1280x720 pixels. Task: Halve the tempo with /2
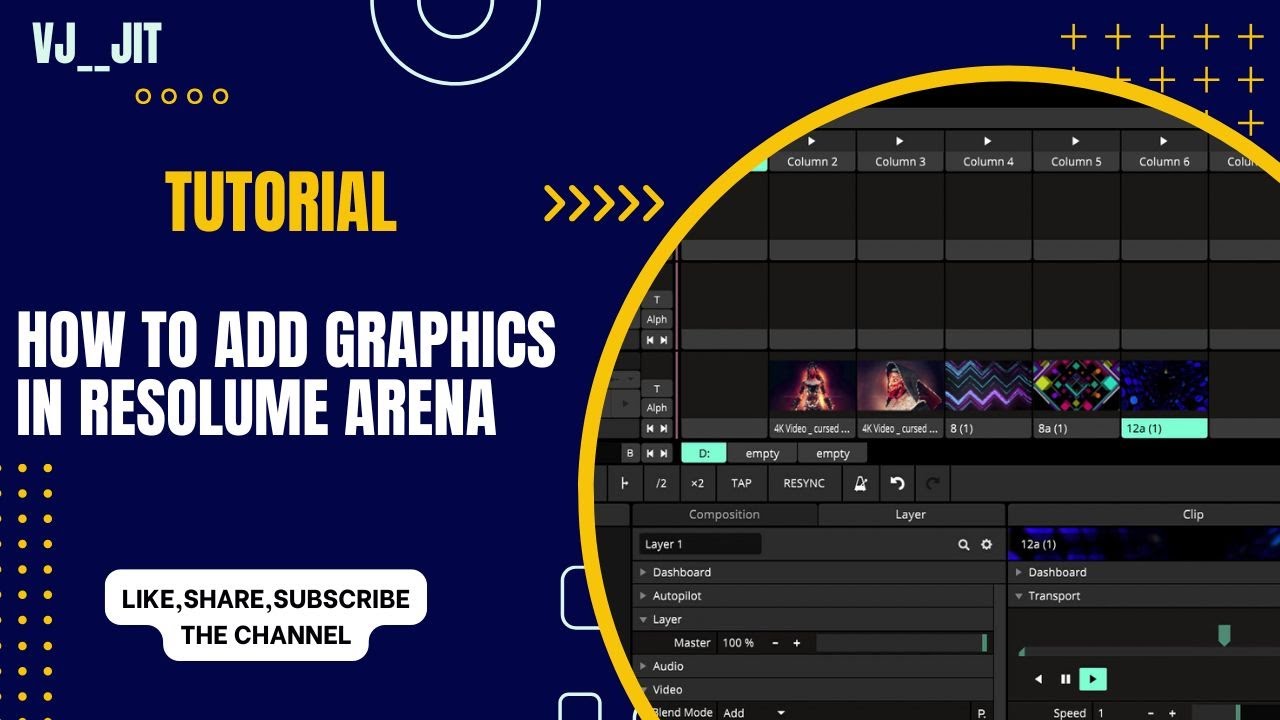pos(661,483)
